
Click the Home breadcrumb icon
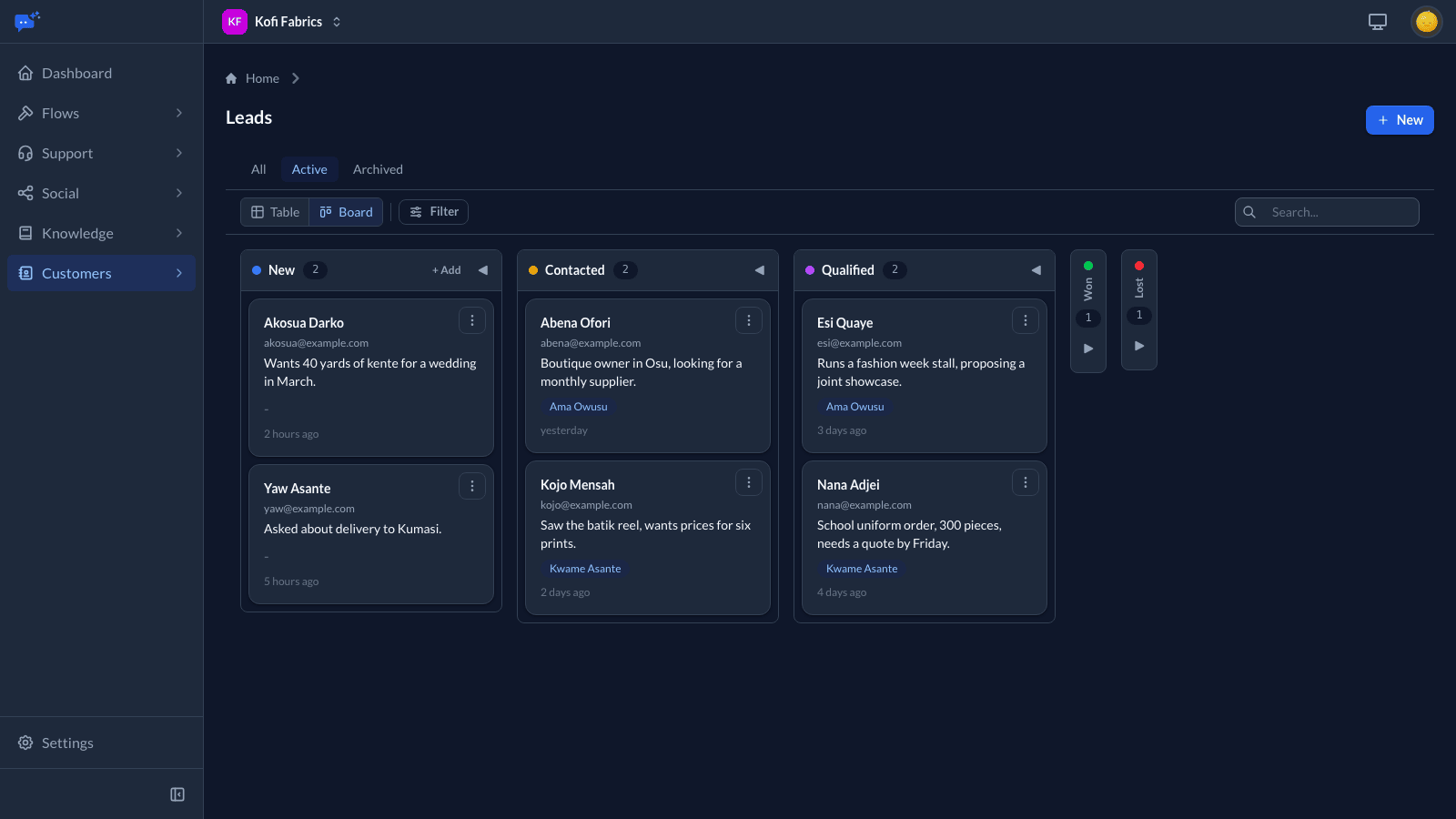click(x=231, y=78)
